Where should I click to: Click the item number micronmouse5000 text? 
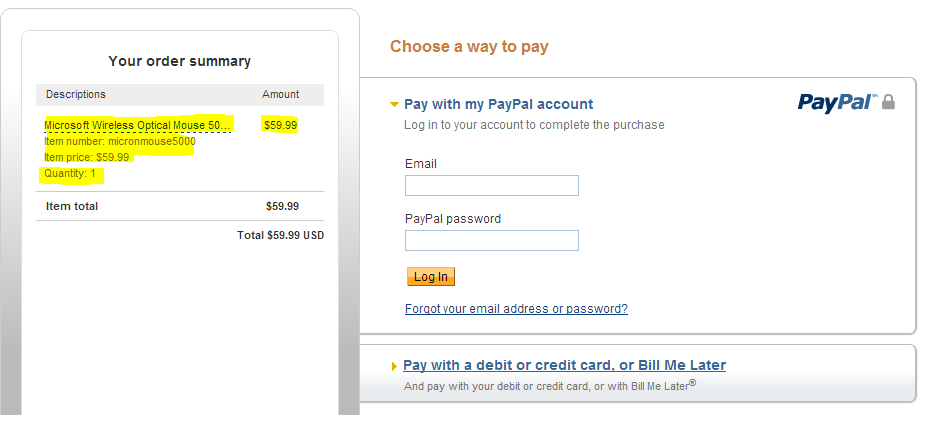pos(120,142)
